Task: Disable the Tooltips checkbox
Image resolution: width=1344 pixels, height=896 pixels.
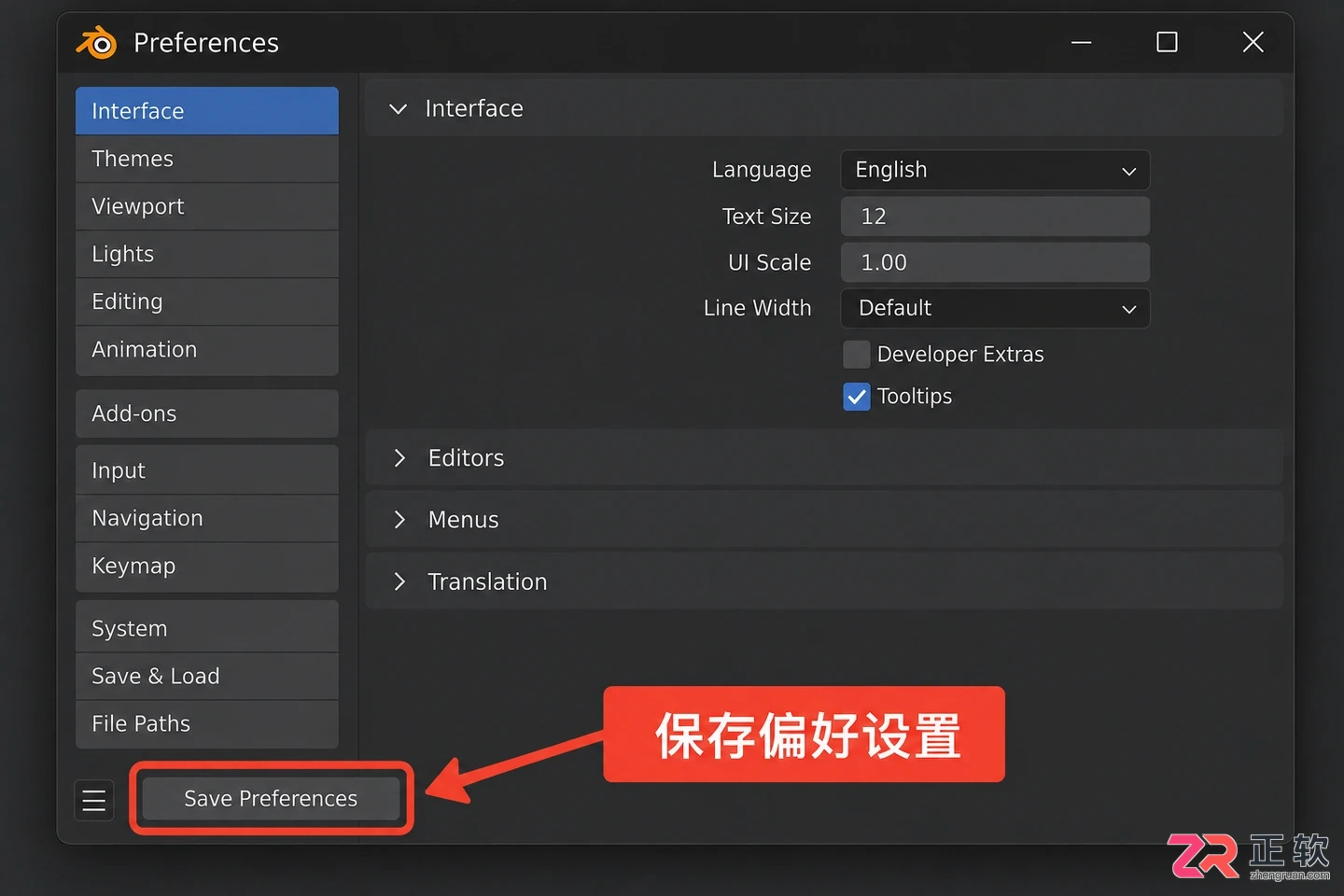Action: [x=856, y=397]
